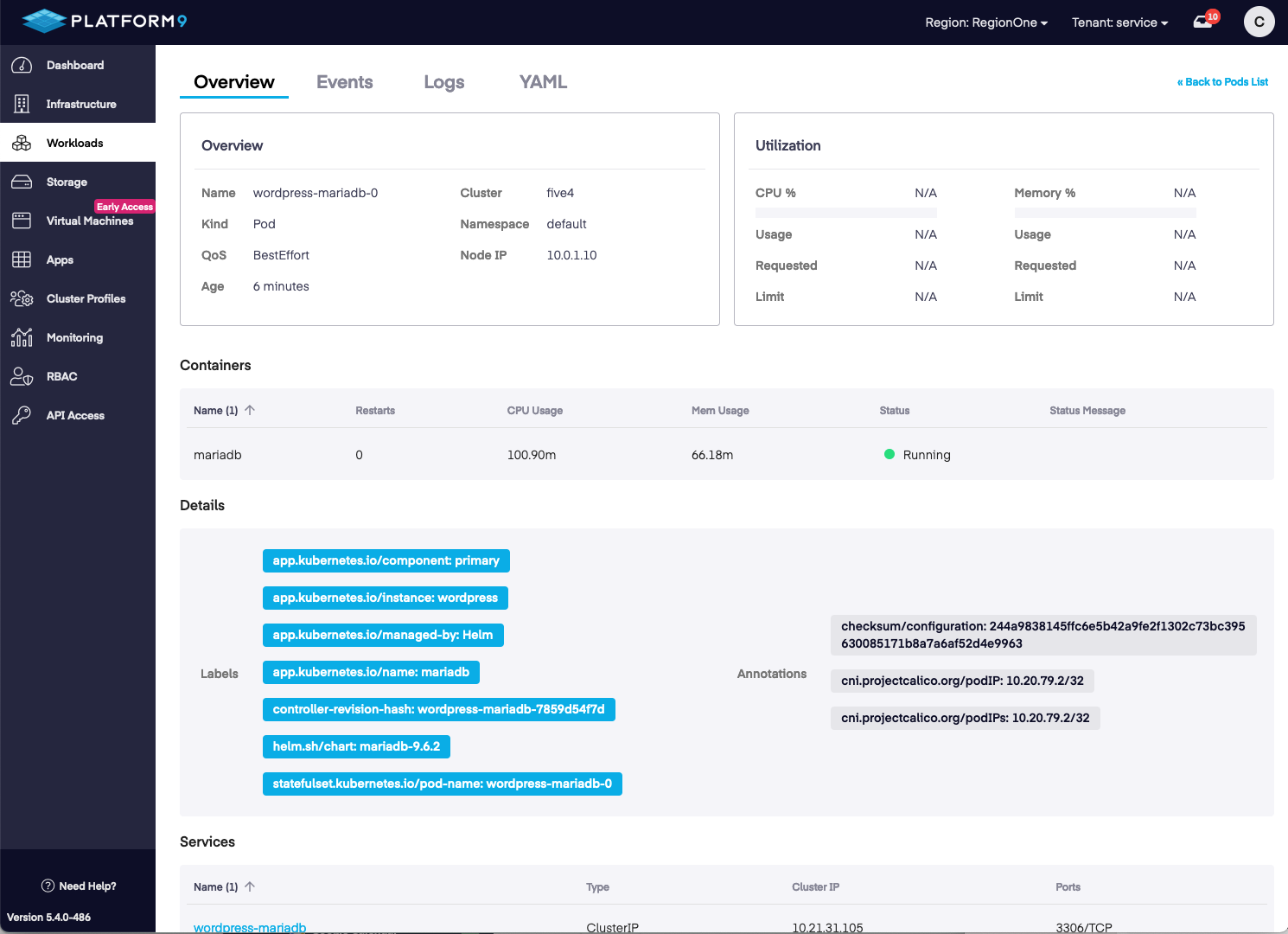Click Back to Pods List link
Screen dimensions: 1288x934
point(1222,82)
